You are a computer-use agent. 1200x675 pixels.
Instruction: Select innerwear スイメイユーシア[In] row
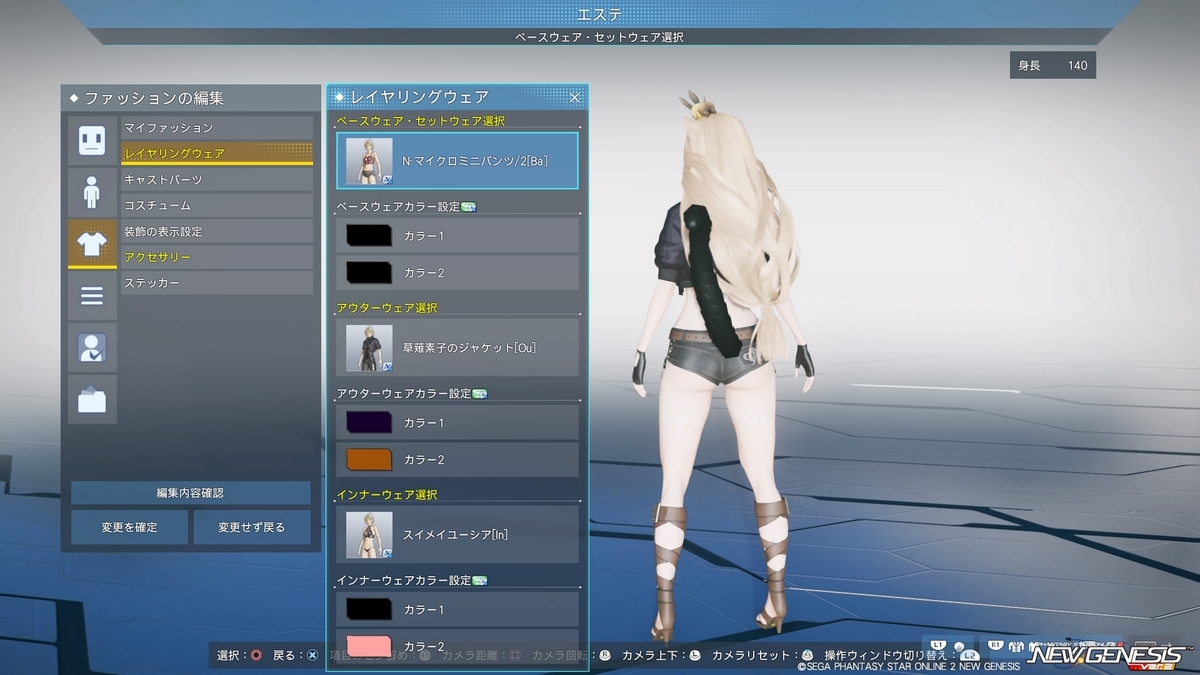pyautogui.click(x=457, y=535)
